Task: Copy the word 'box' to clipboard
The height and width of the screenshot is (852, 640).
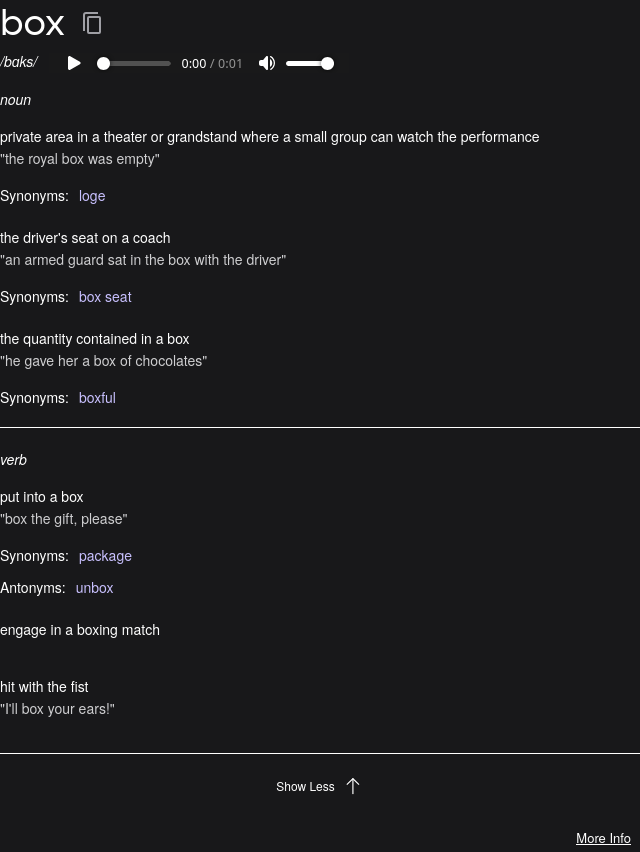Action: point(92,23)
